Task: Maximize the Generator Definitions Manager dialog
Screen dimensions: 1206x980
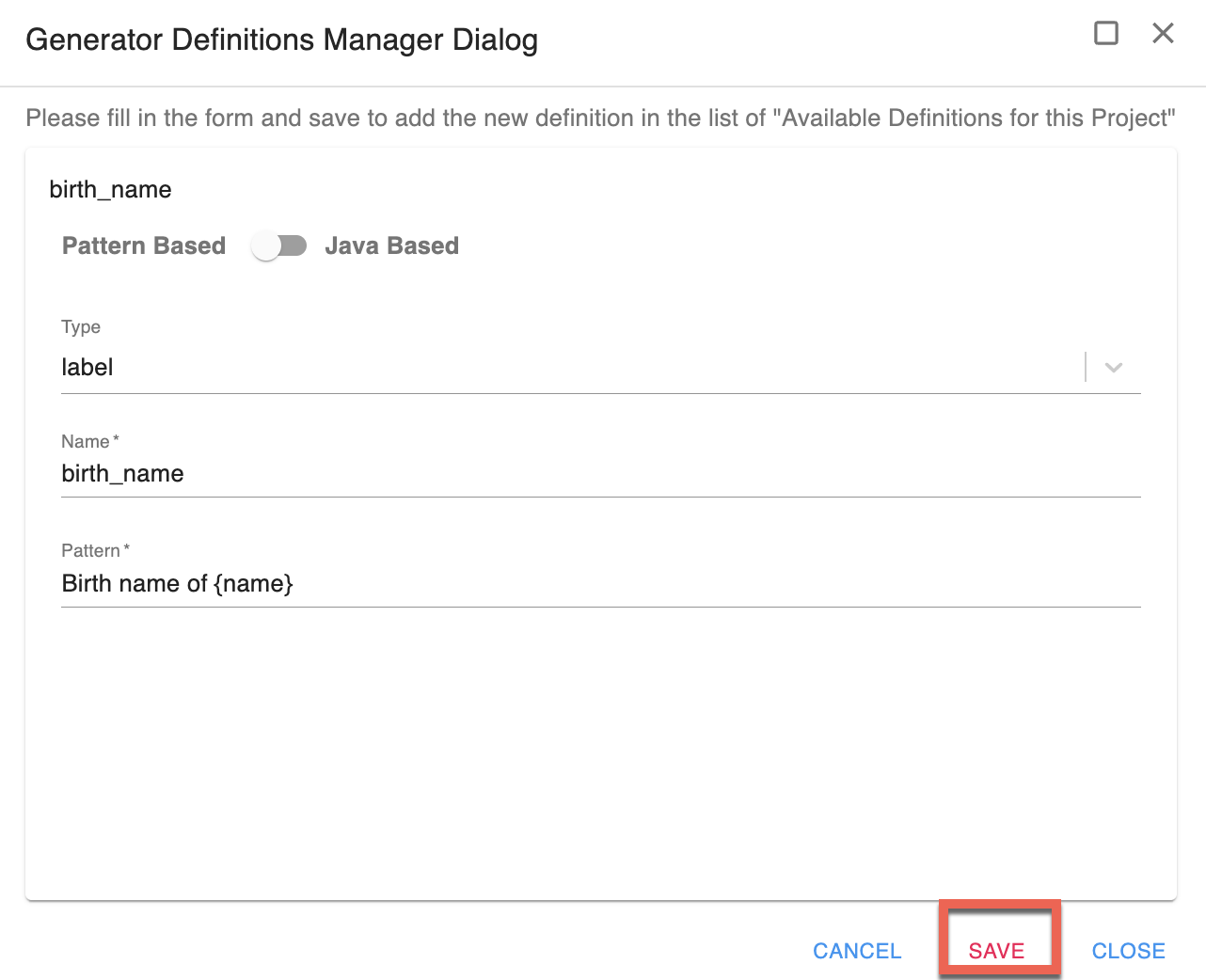Action: coord(1106,34)
